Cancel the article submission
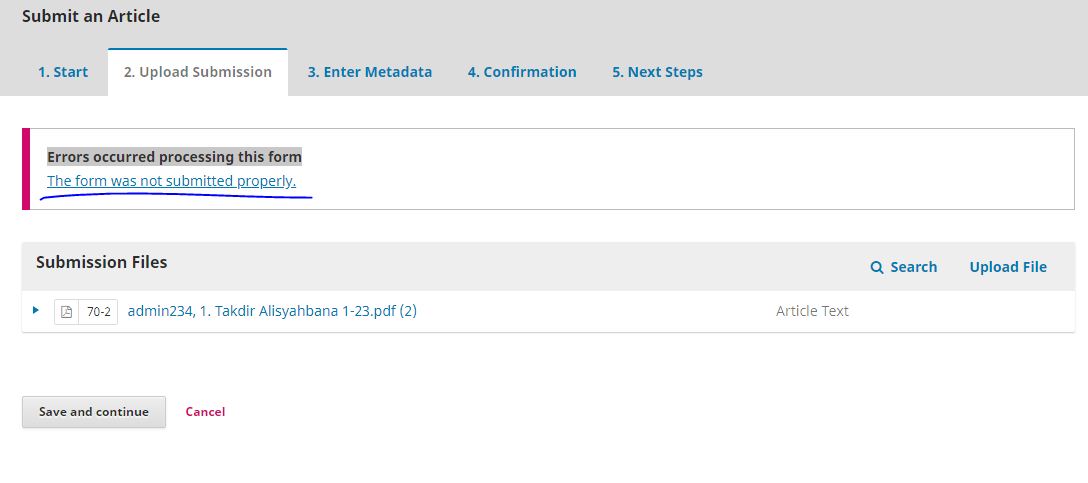Screen dimensions: 1088x483 (205, 412)
